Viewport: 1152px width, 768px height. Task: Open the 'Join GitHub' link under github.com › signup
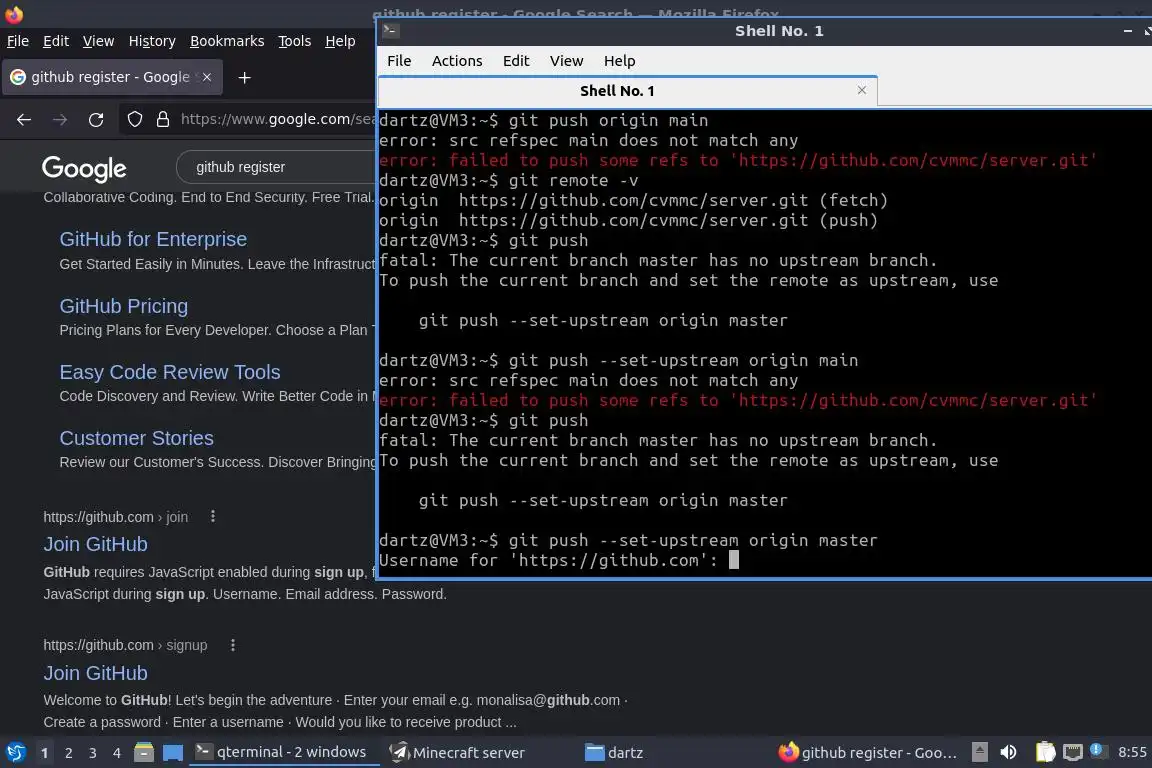tap(96, 673)
